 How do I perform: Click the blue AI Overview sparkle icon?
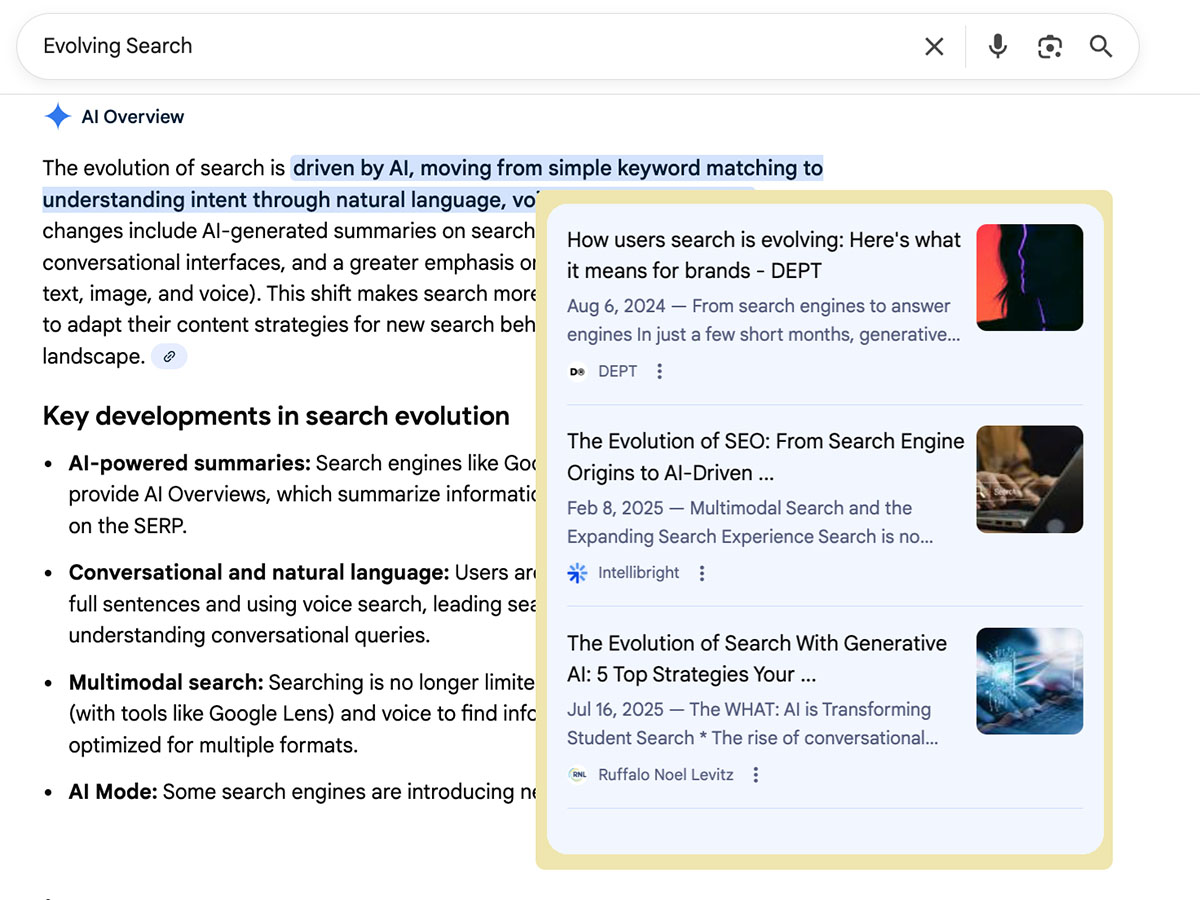[x=57, y=117]
